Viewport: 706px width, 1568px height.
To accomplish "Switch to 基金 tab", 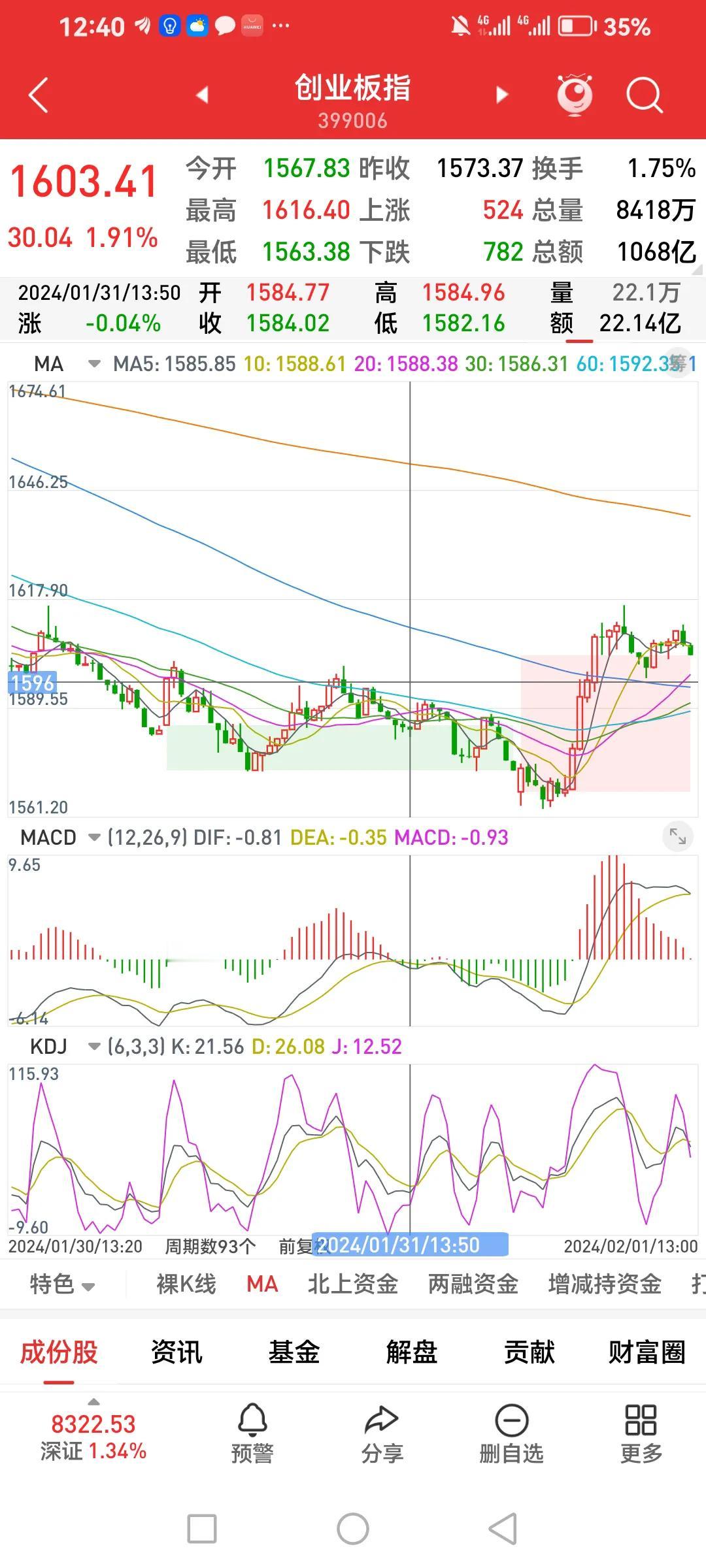I will pyautogui.click(x=294, y=1352).
